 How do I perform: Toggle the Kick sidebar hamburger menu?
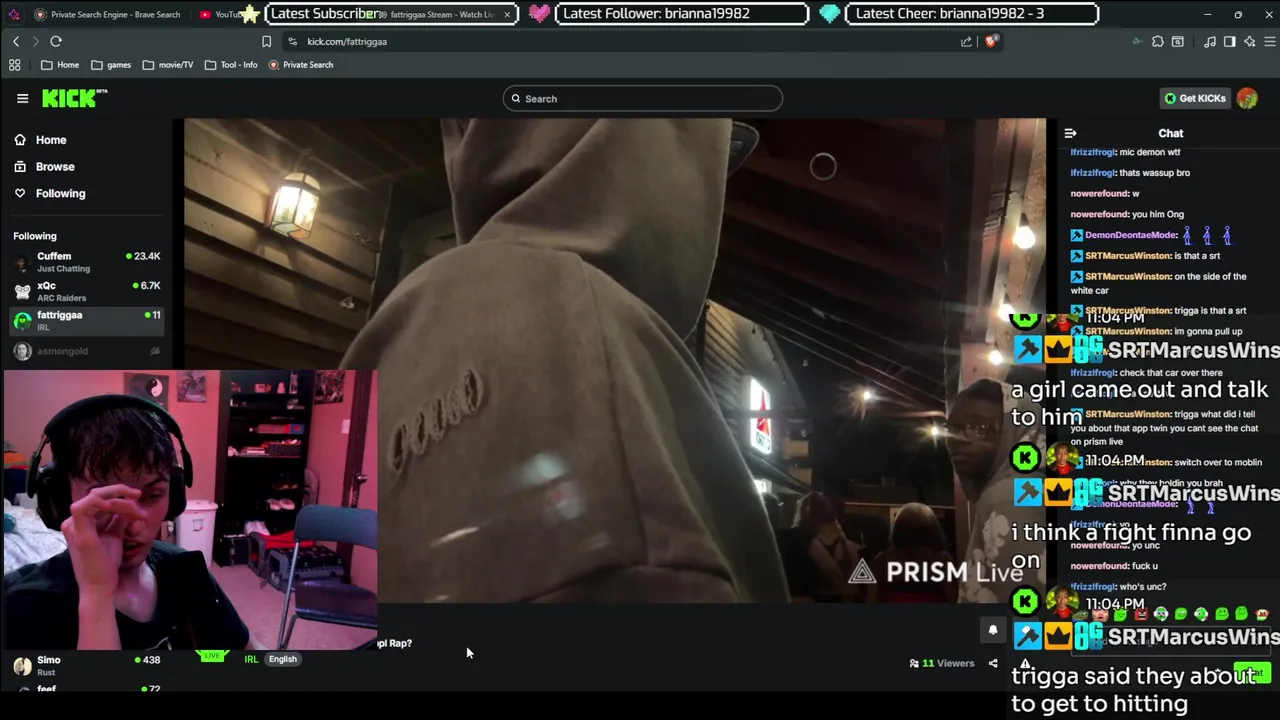[x=22, y=98]
